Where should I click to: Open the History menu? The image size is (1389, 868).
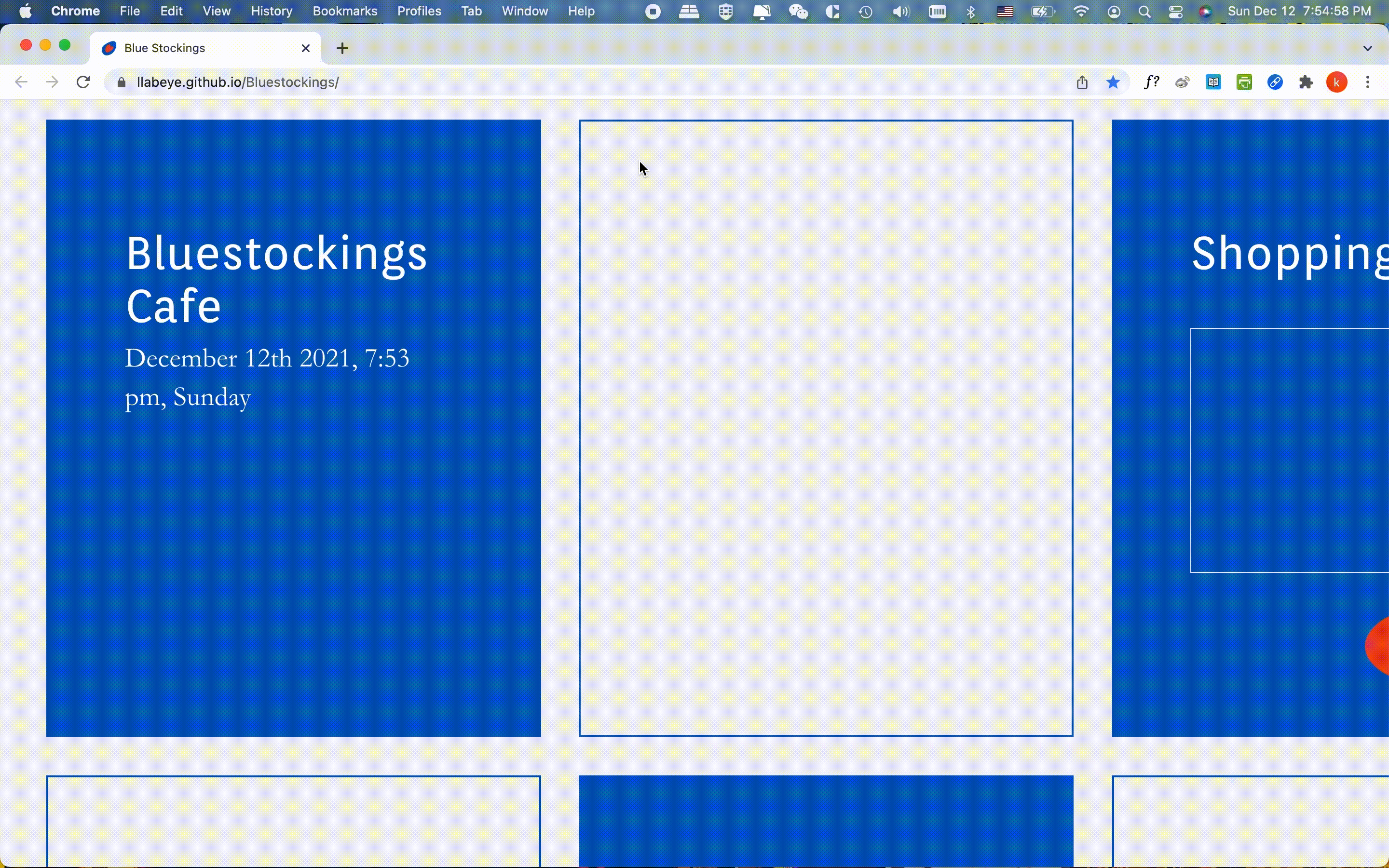[x=271, y=12]
